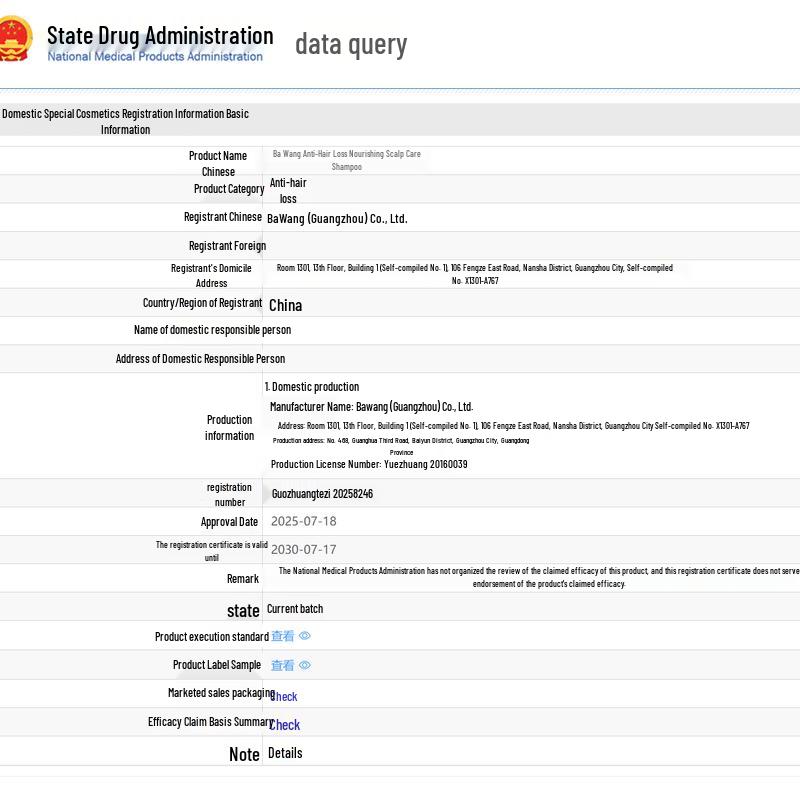Click the national emblem logo
This screenshot has height=800, width=800.
click(x=15, y=39)
